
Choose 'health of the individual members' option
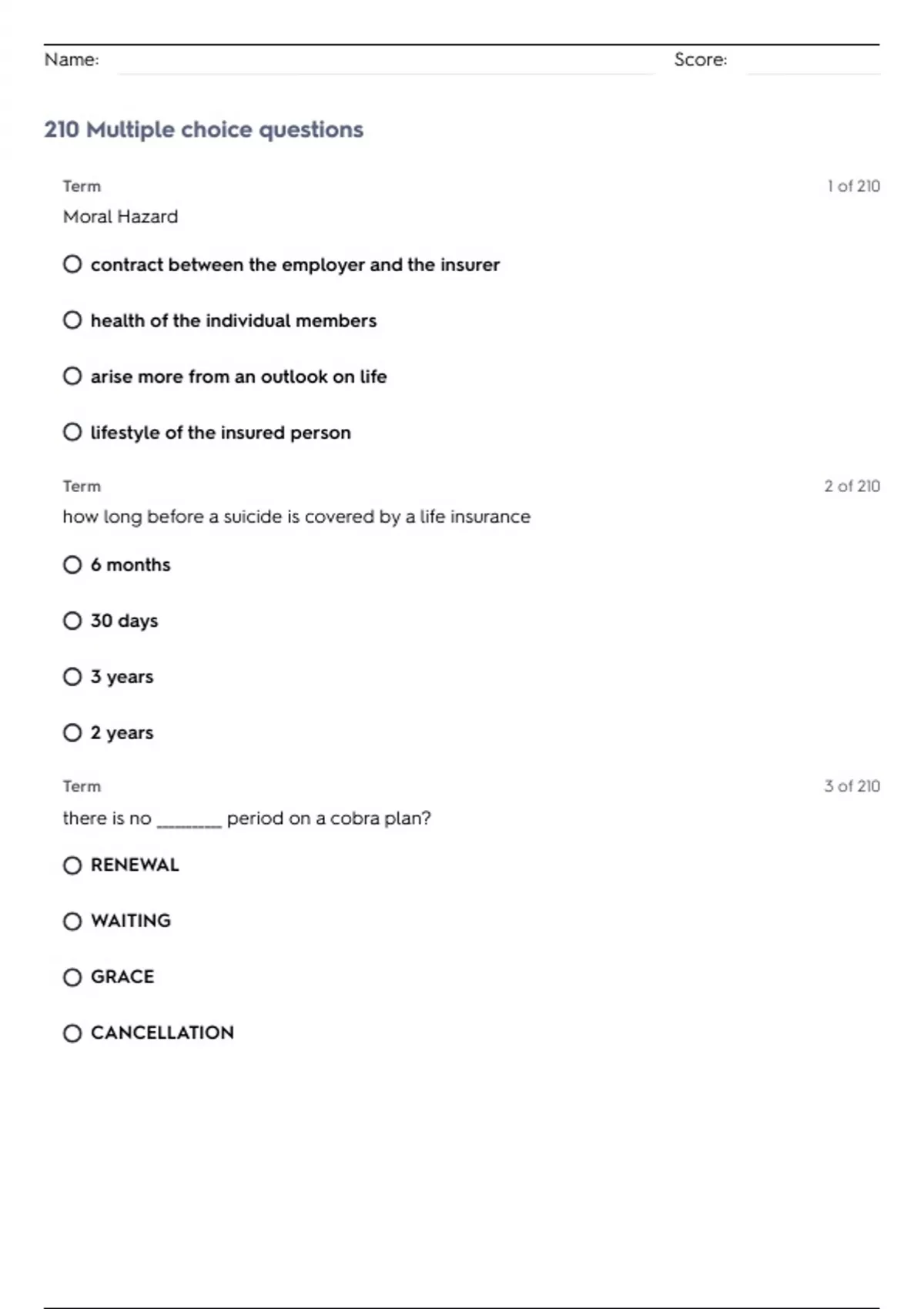(72, 320)
